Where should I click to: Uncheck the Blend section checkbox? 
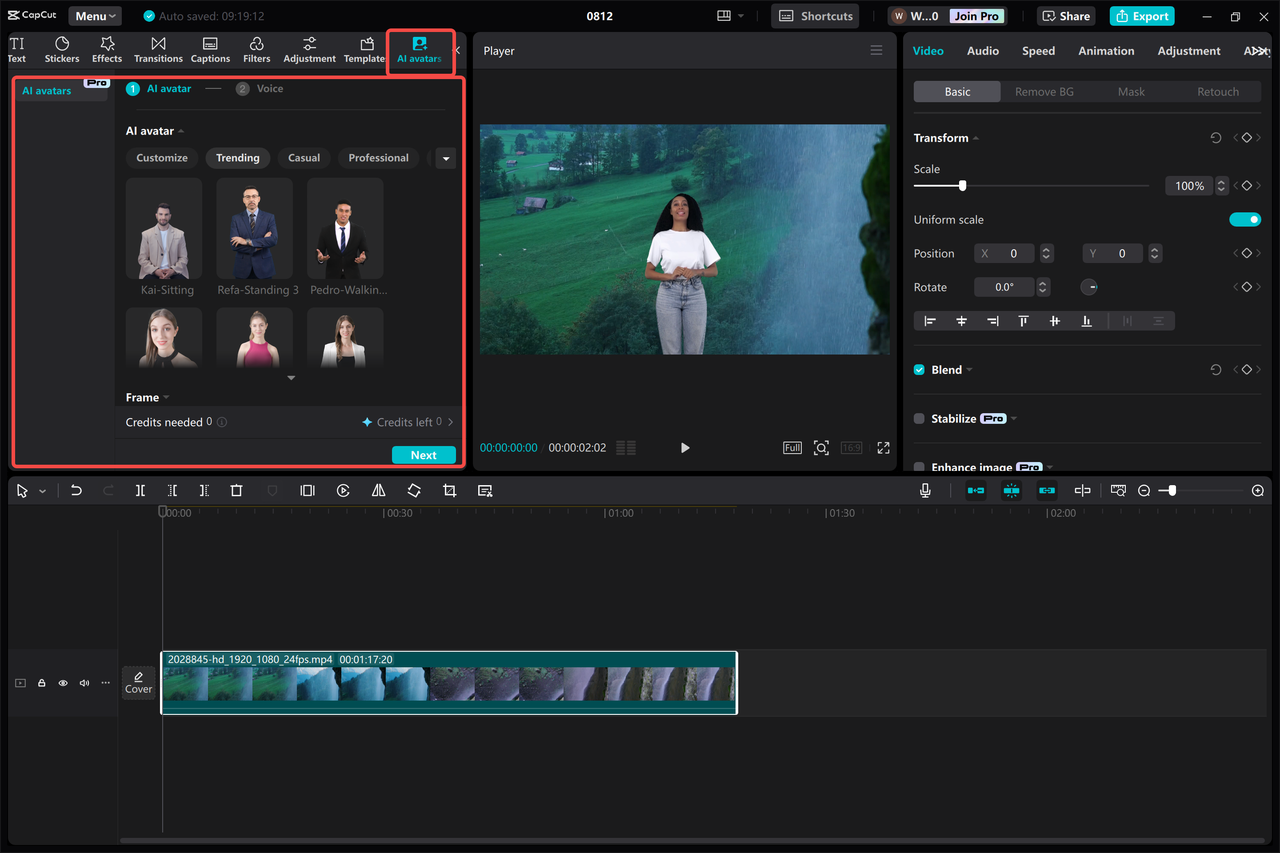click(x=918, y=369)
